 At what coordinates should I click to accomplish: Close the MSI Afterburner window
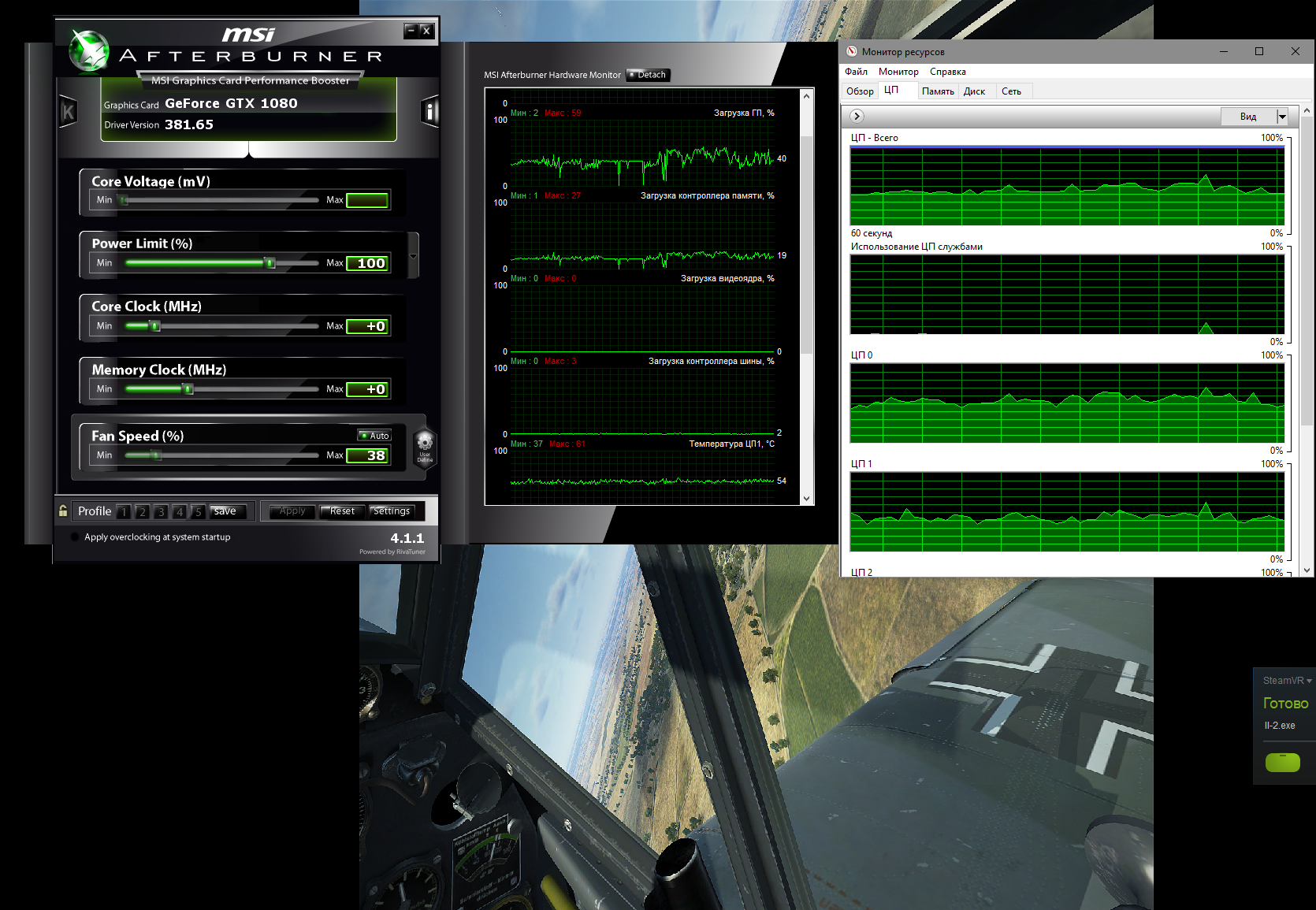(x=426, y=31)
